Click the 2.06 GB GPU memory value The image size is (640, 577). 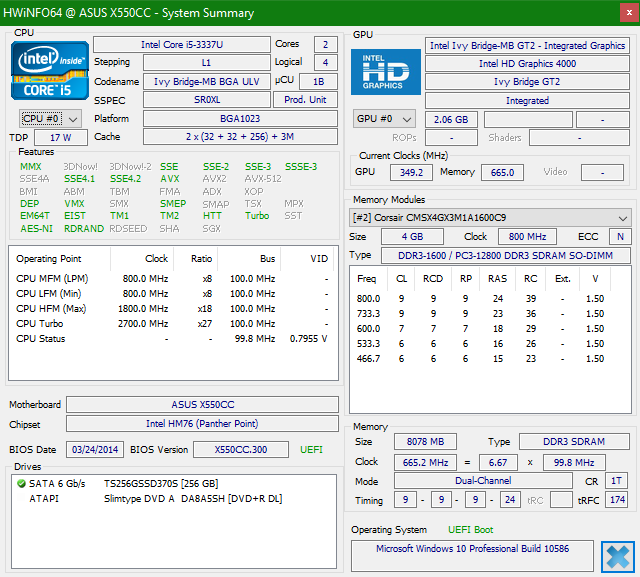(451, 120)
